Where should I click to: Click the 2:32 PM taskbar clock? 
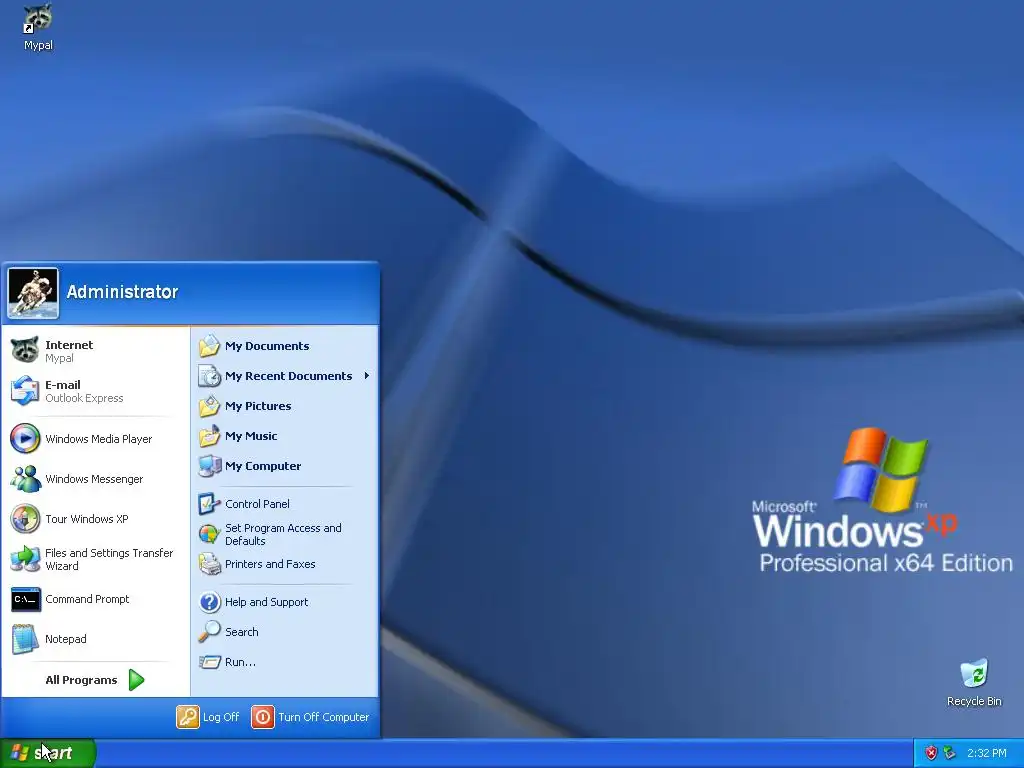coord(987,753)
